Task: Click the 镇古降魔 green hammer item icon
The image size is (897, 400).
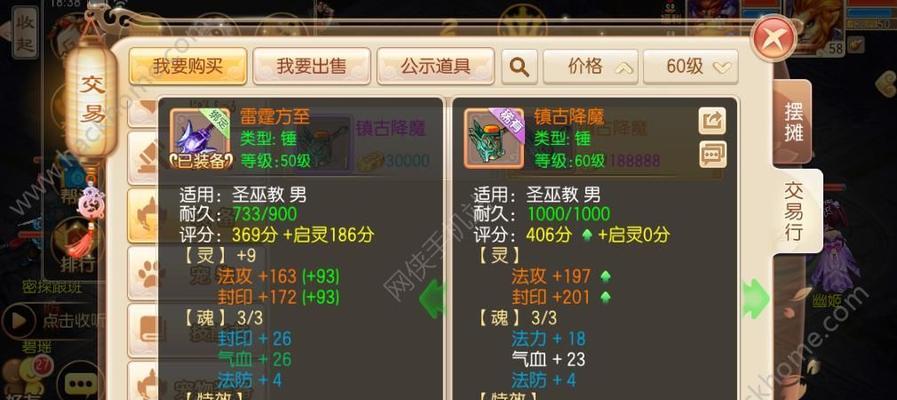Action: (494, 138)
